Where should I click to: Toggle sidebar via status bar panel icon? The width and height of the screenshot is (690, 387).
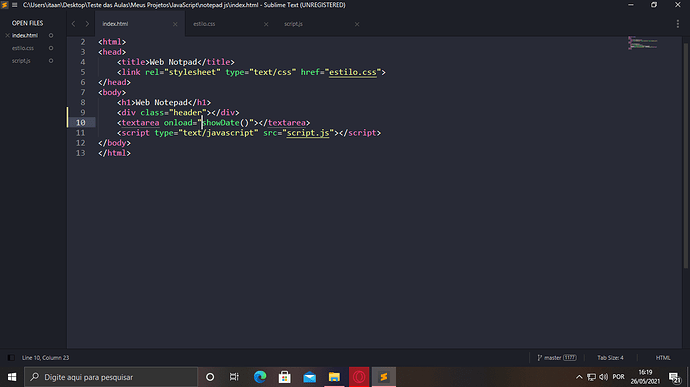tap(11, 358)
